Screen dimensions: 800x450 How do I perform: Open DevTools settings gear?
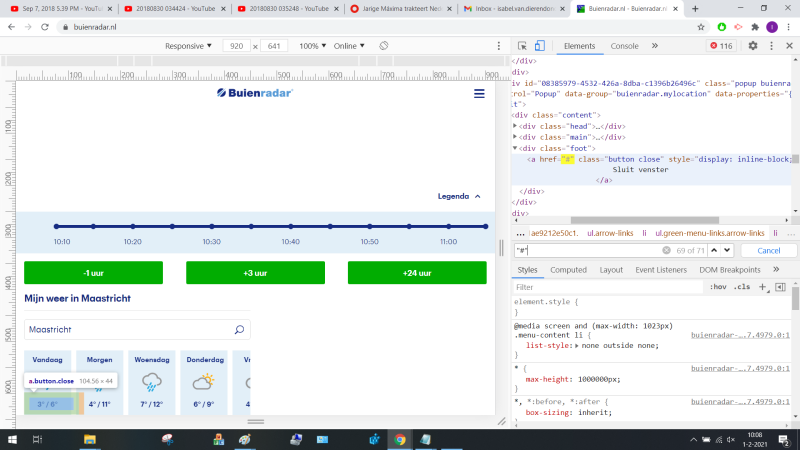[x=752, y=46]
